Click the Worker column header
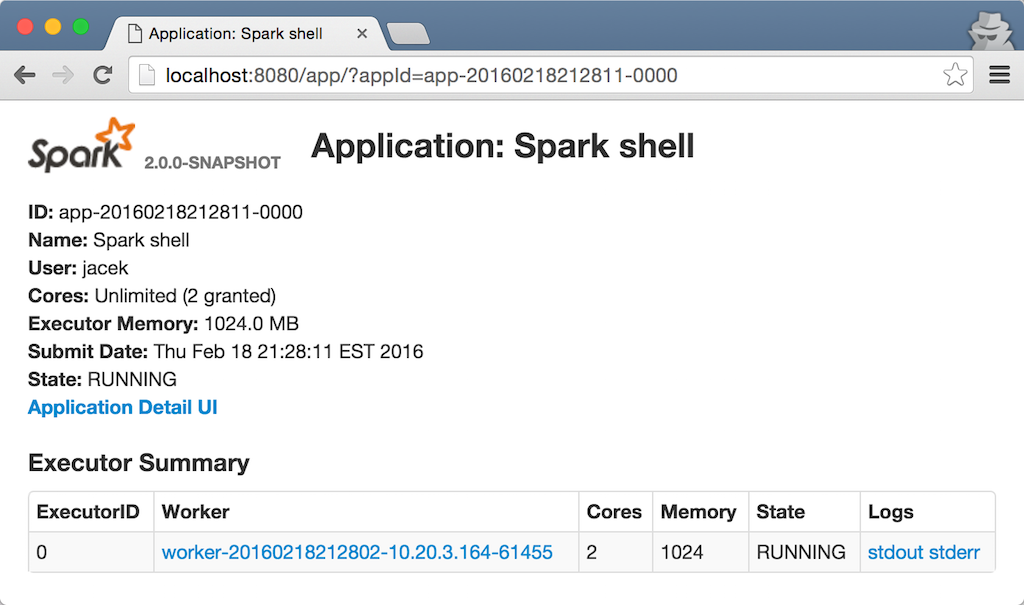 click(195, 511)
